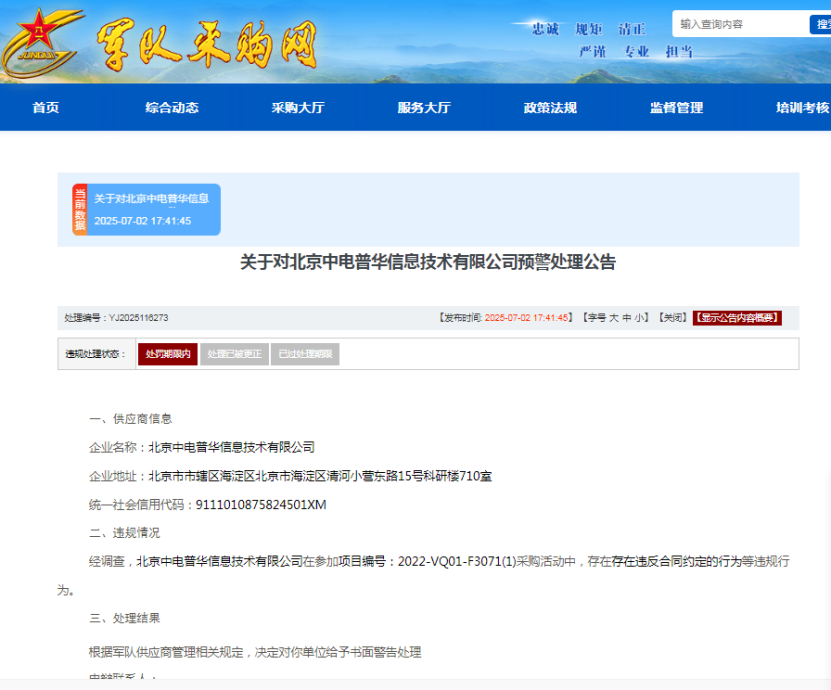Click the 军队采购网 site title
This screenshot has height=690, width=831.
(x=207, y=45)
